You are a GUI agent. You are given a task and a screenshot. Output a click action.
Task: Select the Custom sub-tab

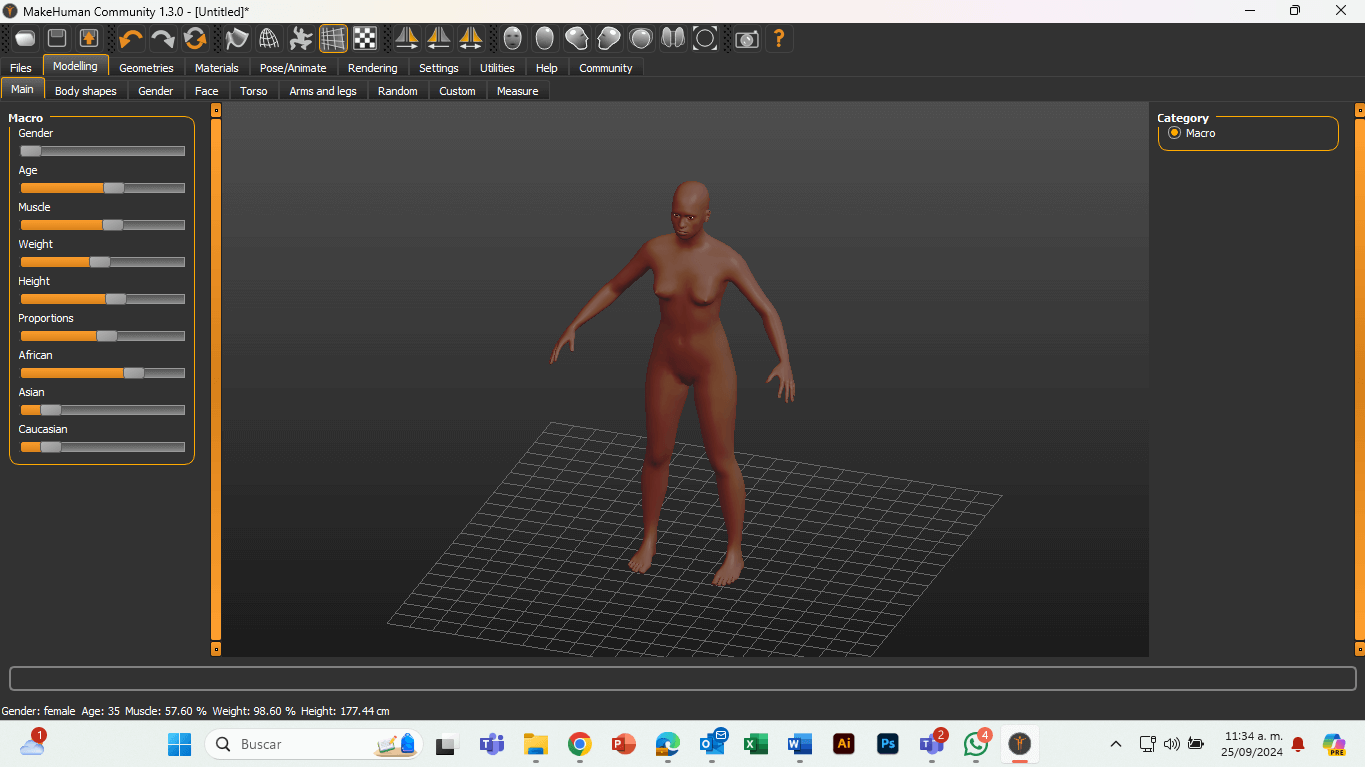tap(458, 91)
